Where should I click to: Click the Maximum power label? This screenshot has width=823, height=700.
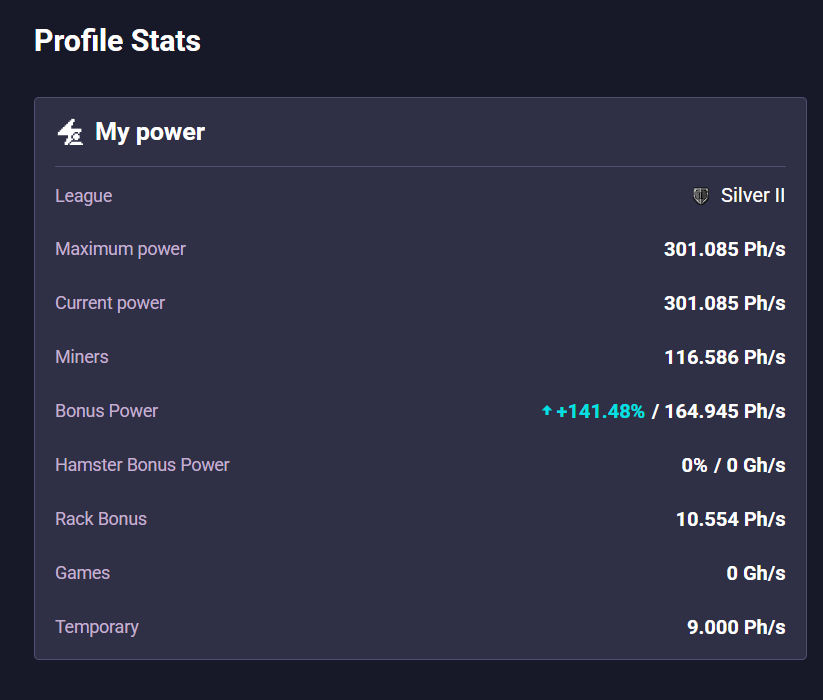pyautogui.click(x=120, y=249)
